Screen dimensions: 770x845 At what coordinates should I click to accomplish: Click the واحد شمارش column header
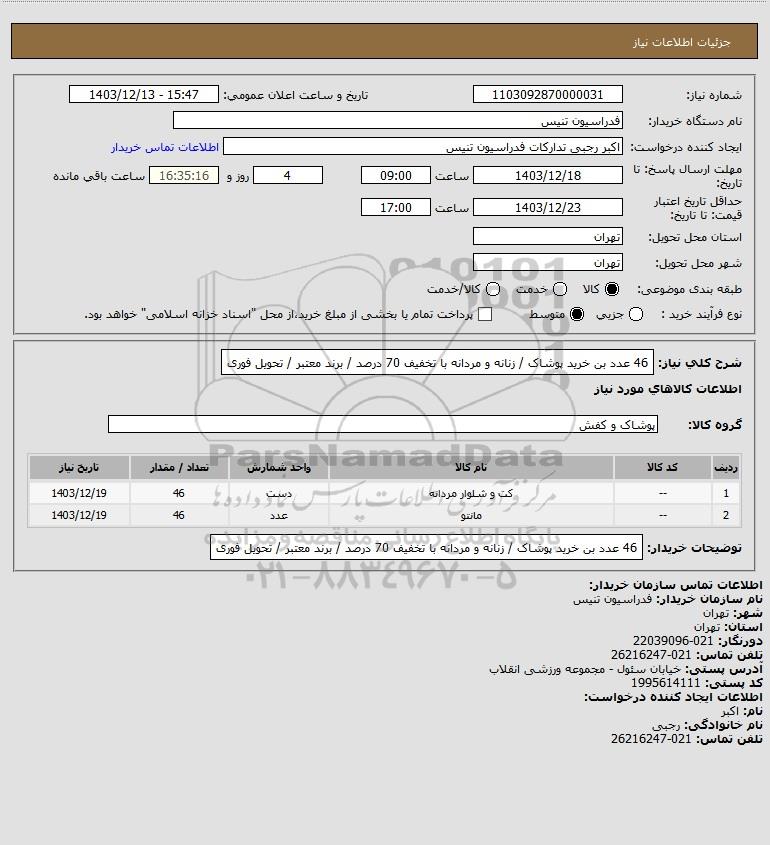[x=279, y=467]
